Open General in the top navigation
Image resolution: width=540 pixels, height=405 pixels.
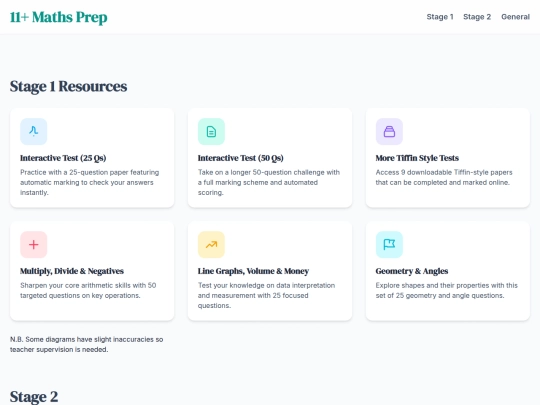(515, 17)
